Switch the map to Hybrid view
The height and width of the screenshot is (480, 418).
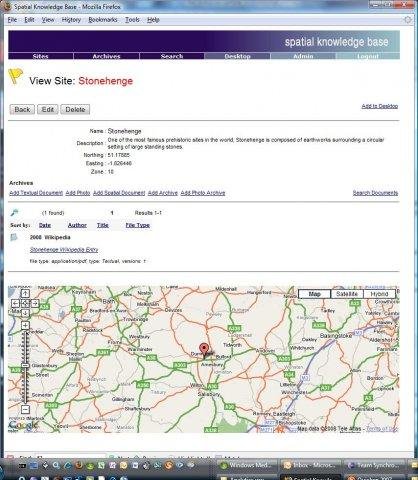379,294
